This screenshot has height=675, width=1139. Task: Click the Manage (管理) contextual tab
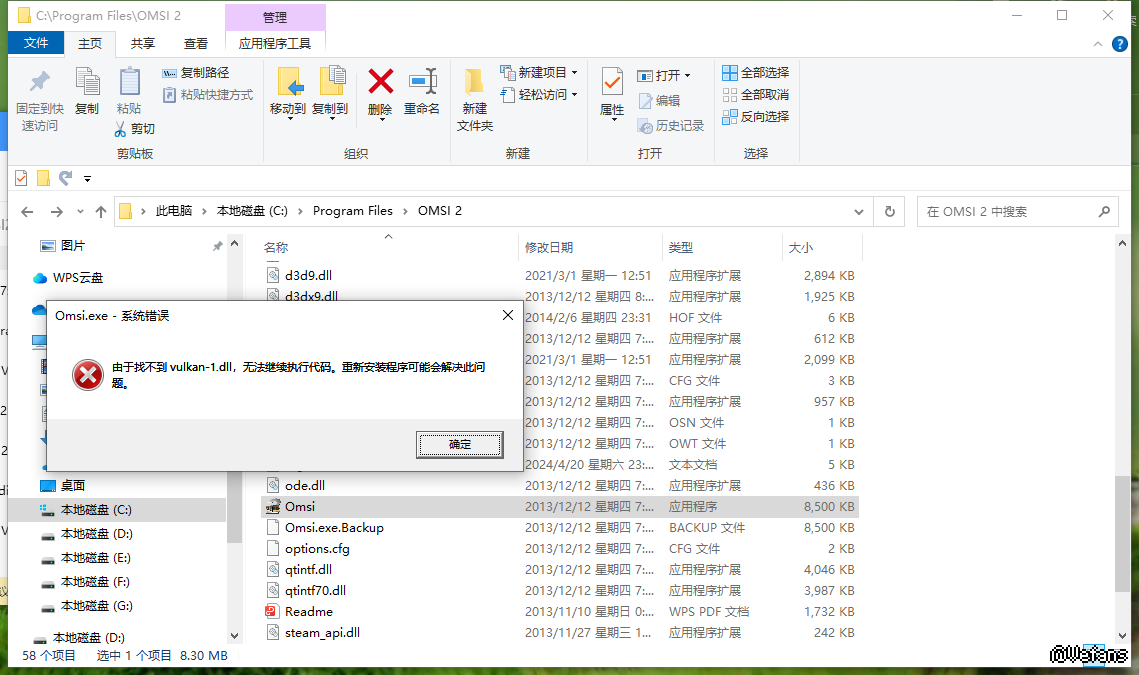point(275,17)
